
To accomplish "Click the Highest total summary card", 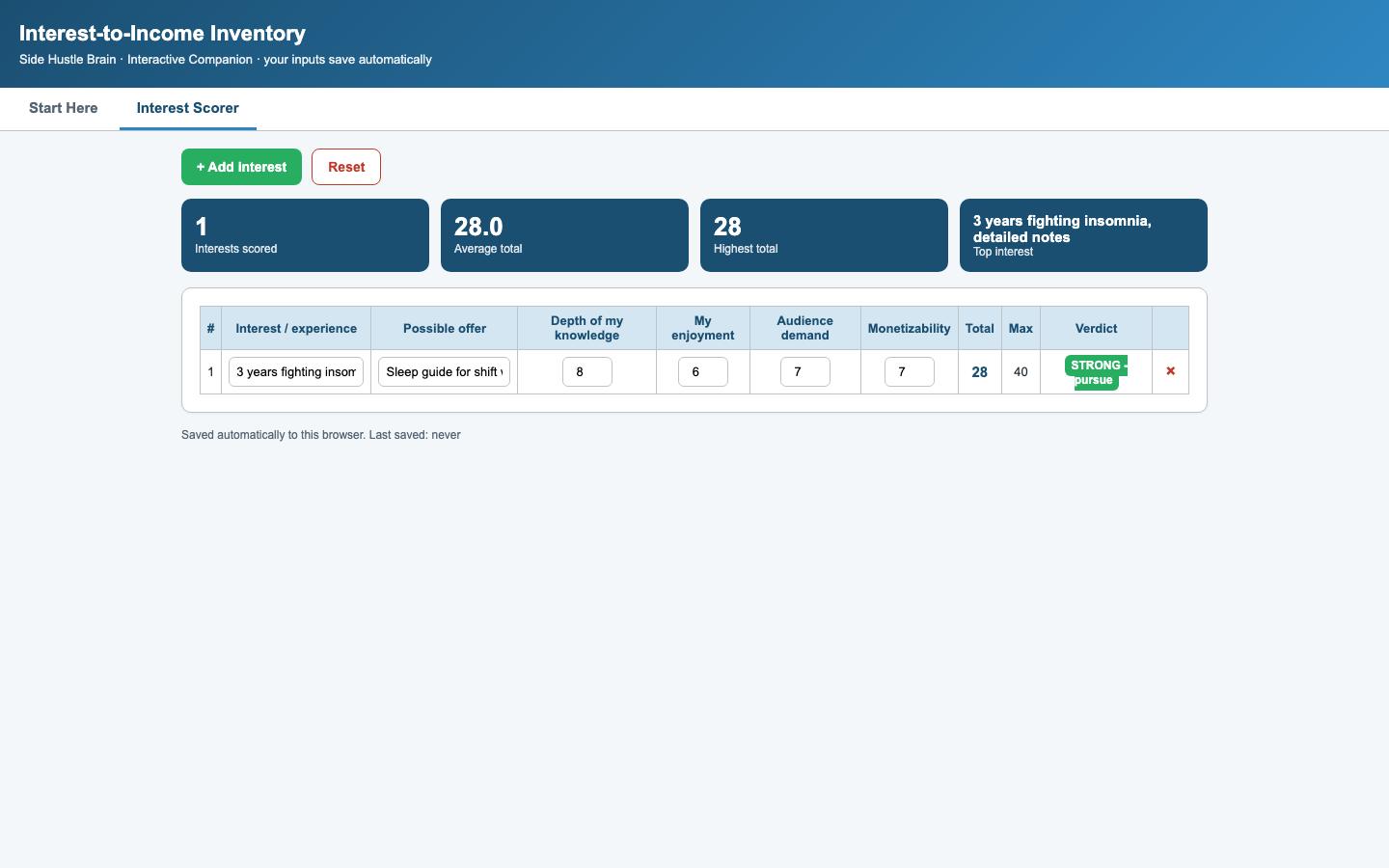I will [824, 235].
